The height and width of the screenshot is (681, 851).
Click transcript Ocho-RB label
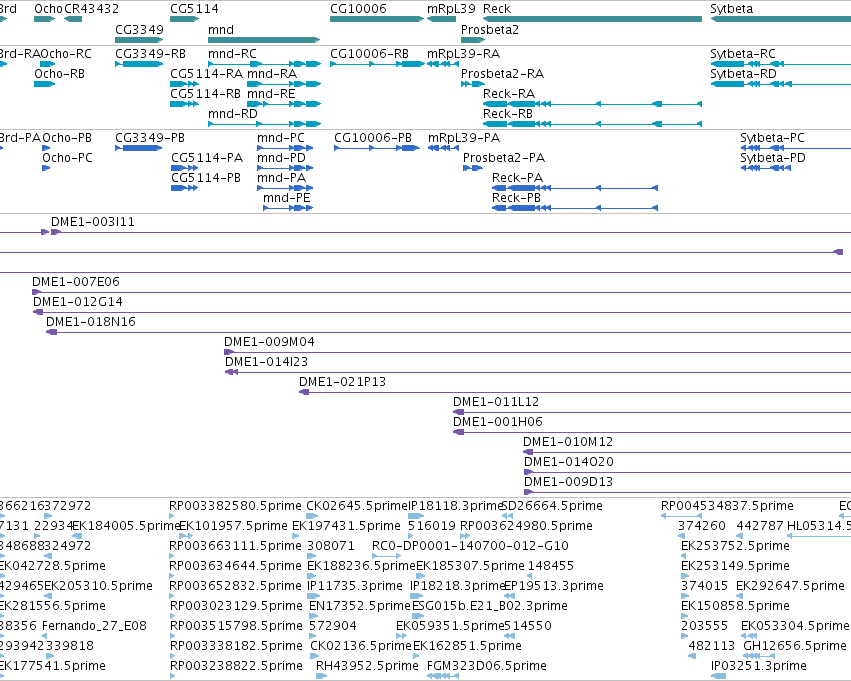[x=59, y=74]
